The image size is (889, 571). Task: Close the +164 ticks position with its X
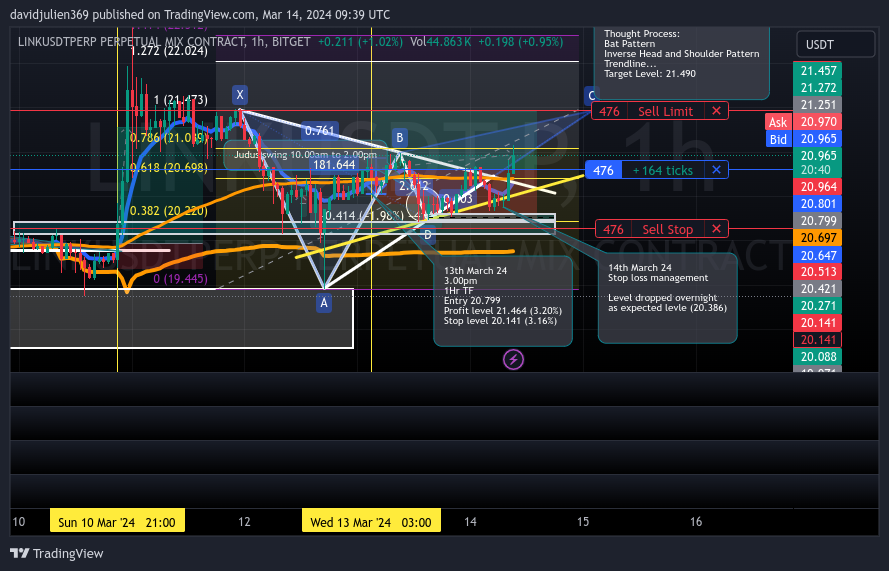pos(716,170)
